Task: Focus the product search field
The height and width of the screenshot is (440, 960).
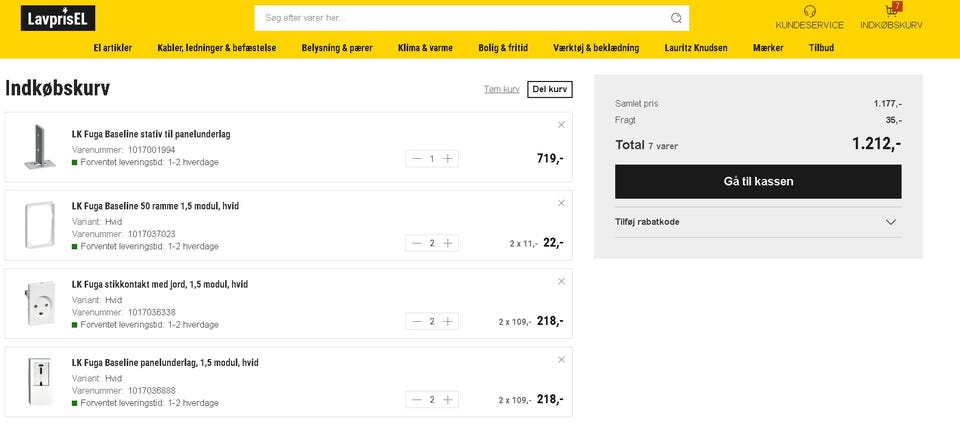Action: tap(460, 18)
